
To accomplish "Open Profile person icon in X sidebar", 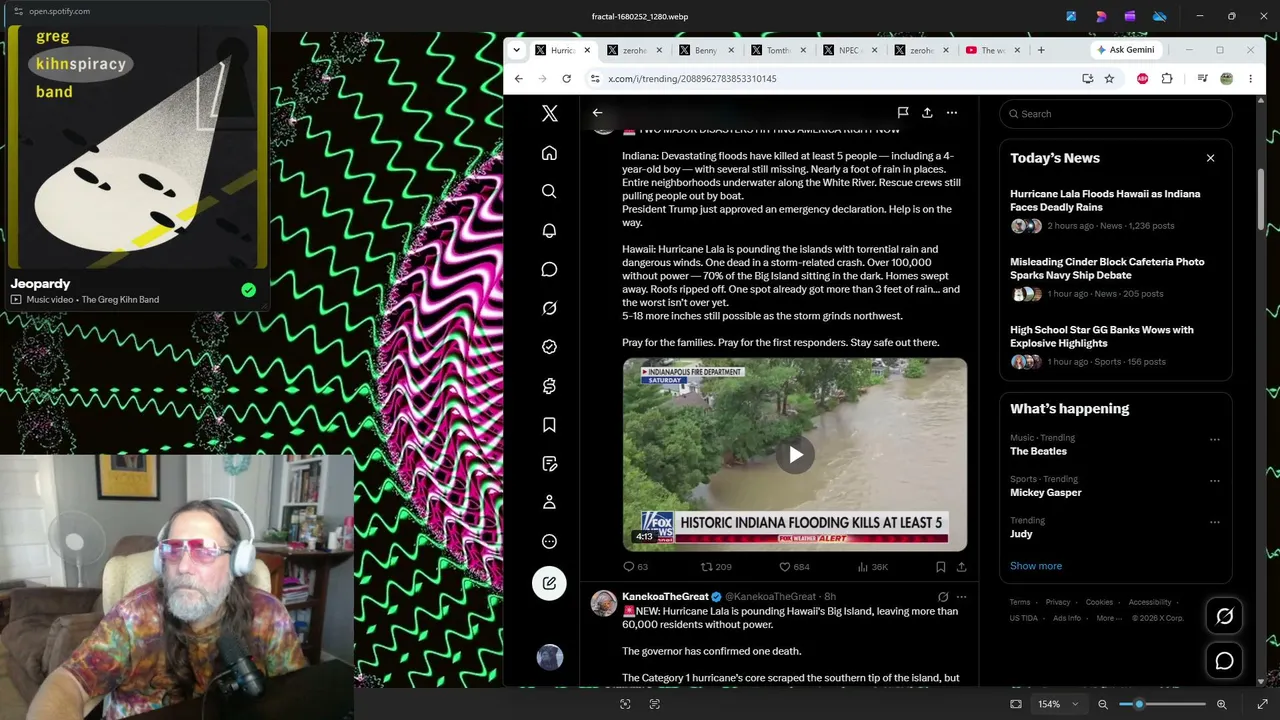I will (549, 502).
